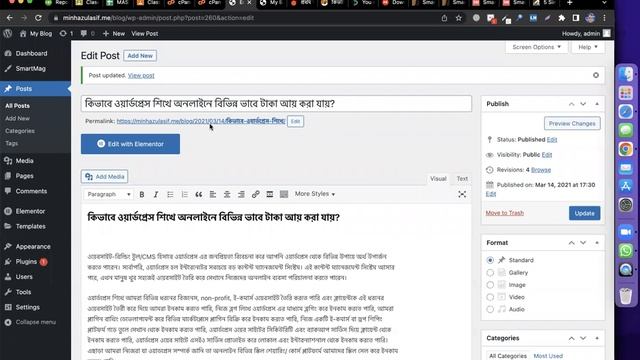Click the Update button
This screenshot has height=360, width=640.
[584, 213]
